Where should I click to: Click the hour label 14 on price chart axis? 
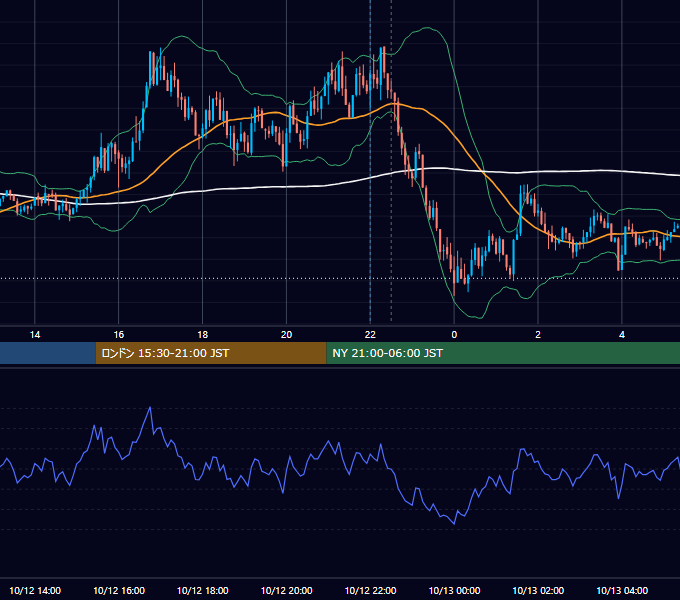(x=35, y=335)
